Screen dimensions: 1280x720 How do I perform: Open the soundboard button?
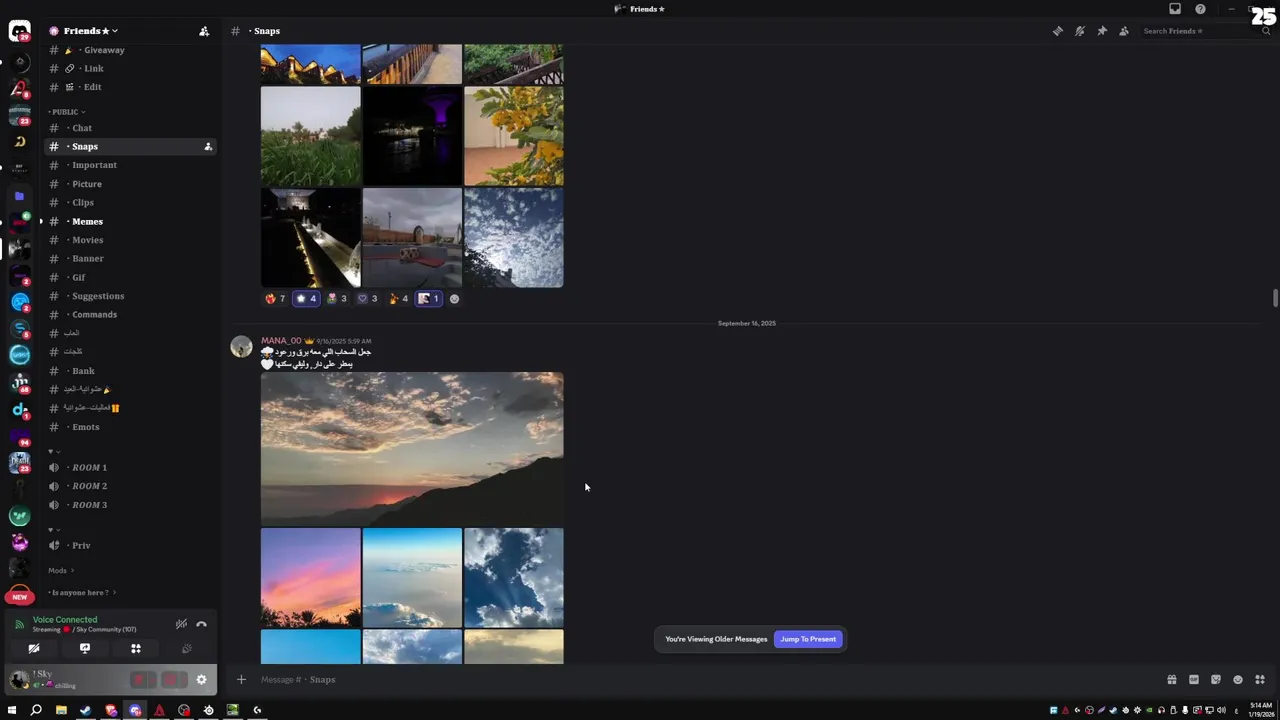(187, 648)
